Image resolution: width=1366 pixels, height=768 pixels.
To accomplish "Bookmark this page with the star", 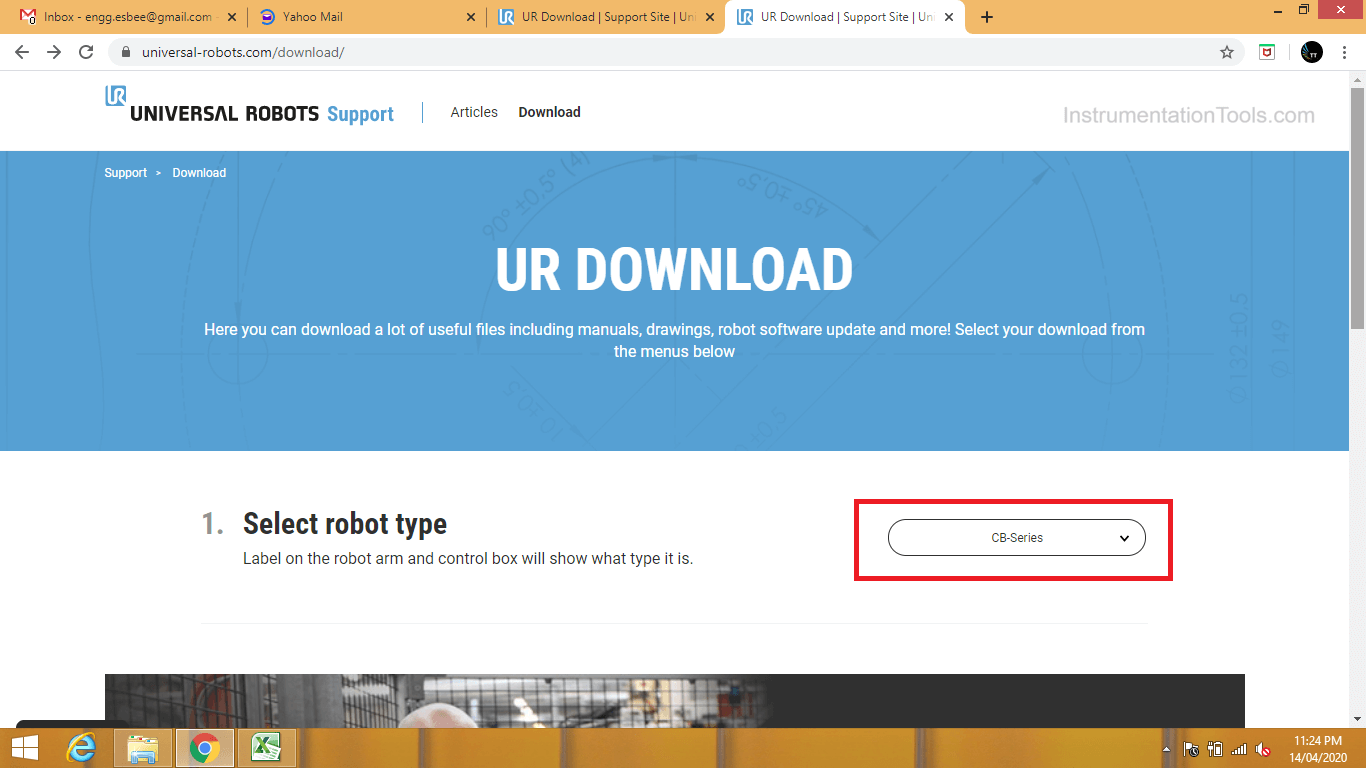I will (x=1227, y=52).
